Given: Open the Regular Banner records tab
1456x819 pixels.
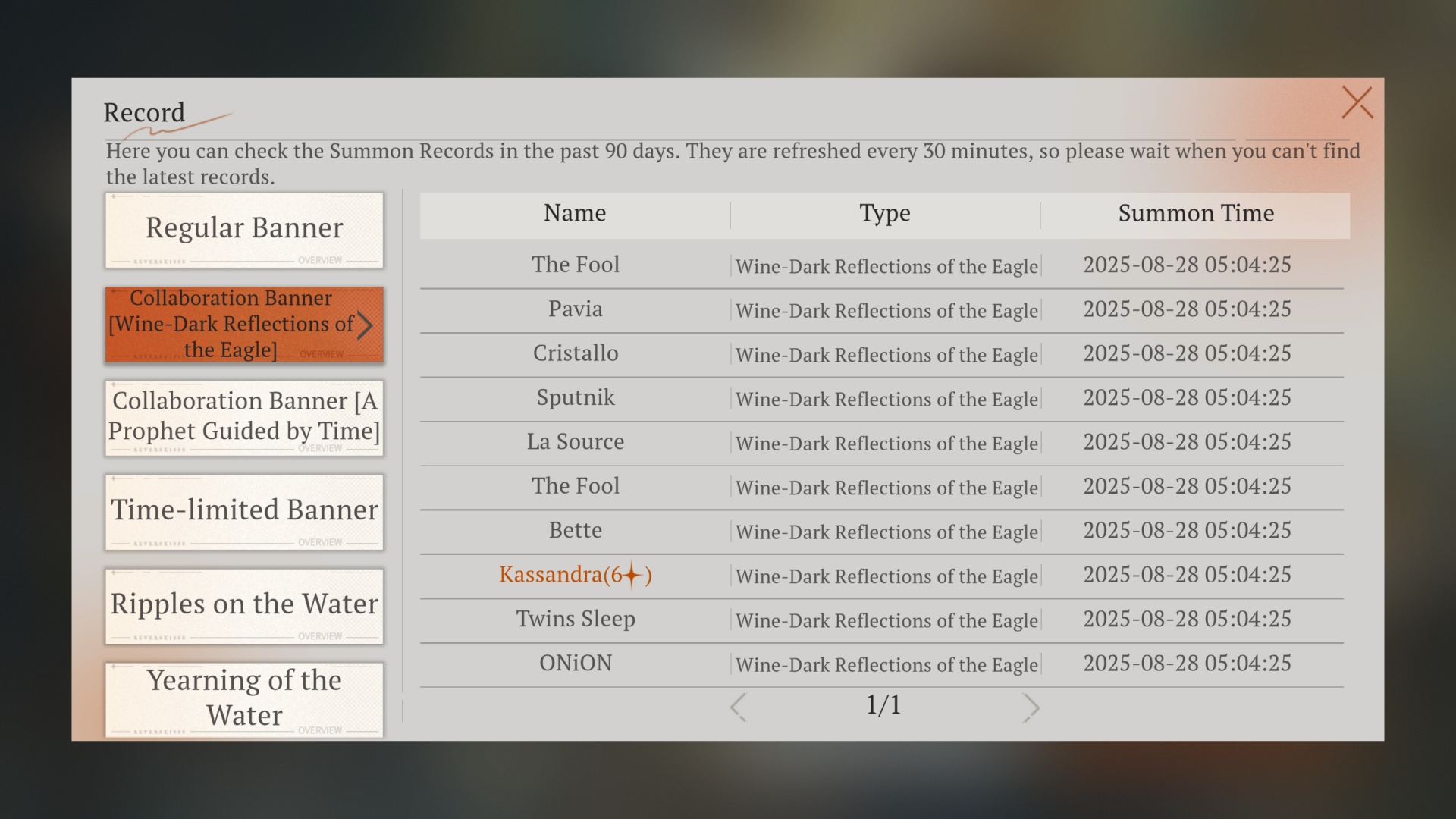Looking at the screenshot, I should tap(244, 229).
